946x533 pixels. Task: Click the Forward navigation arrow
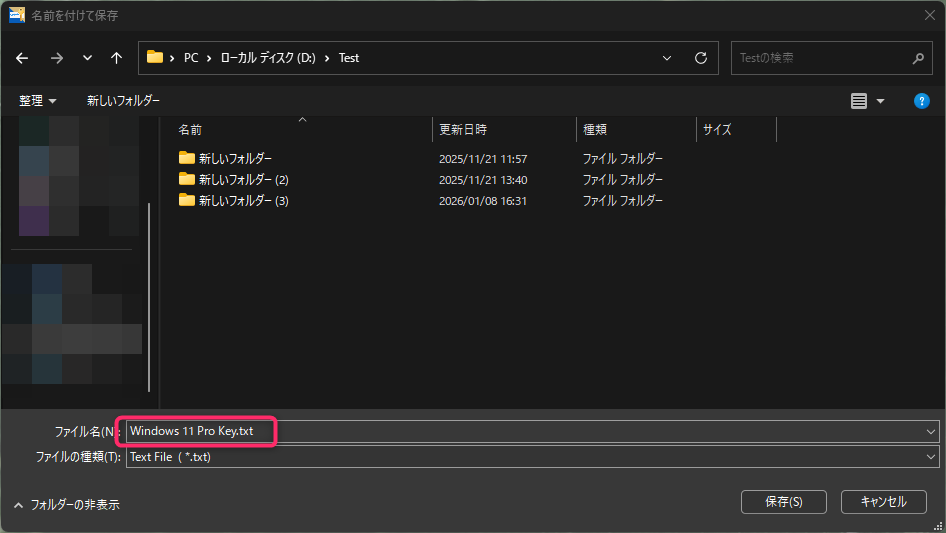click(x=56, y=58)
